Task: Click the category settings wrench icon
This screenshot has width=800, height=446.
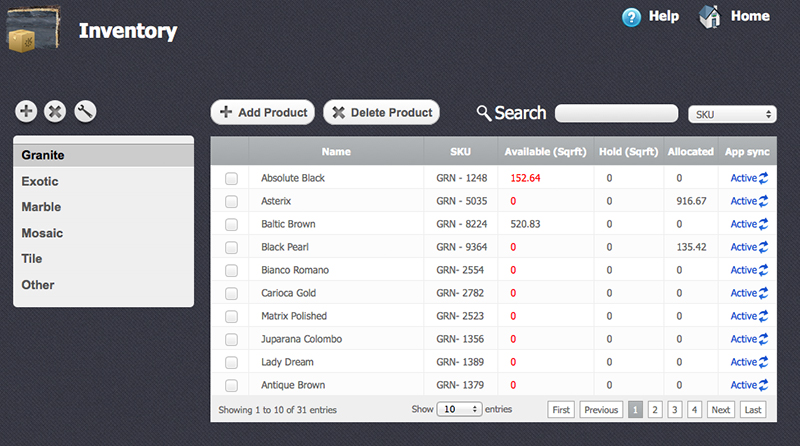Action: pyautogui.click(x=85, y=112)
